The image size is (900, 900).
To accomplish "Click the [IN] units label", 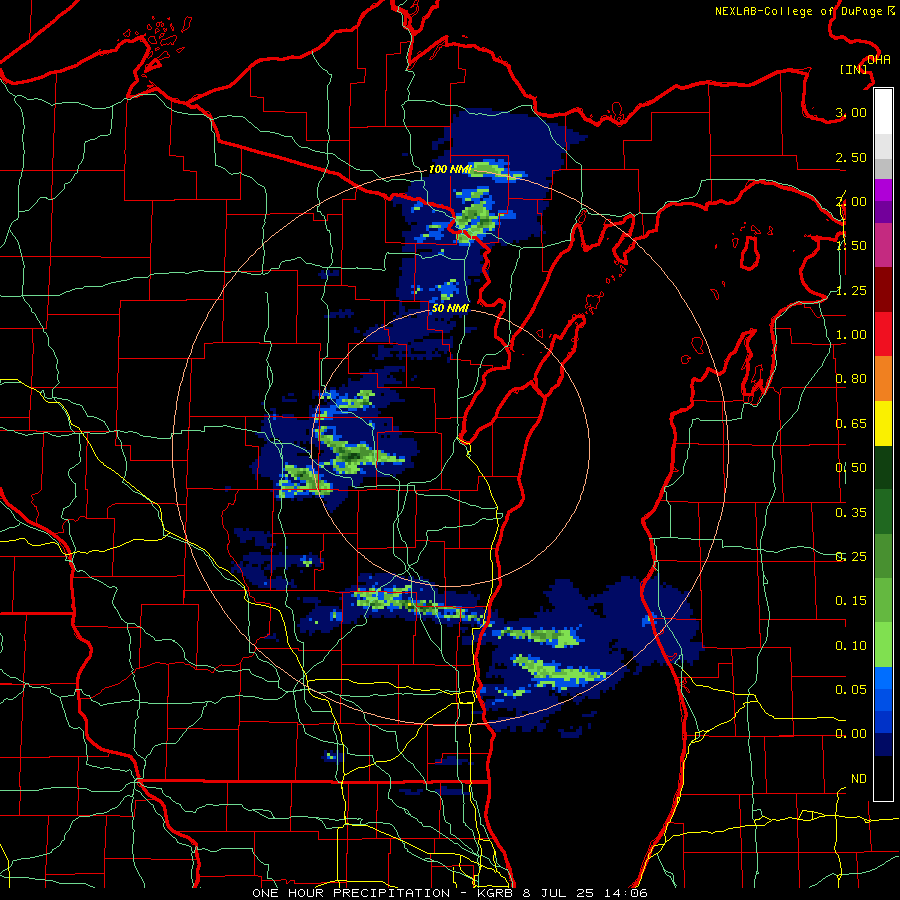I will coord(854,69).
